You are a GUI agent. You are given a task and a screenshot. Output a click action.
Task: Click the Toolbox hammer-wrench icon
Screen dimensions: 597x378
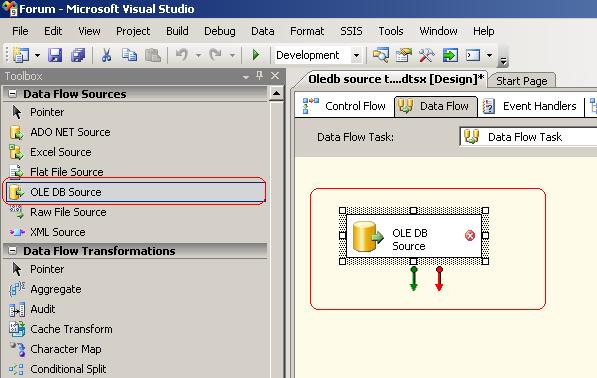(426, 55)
